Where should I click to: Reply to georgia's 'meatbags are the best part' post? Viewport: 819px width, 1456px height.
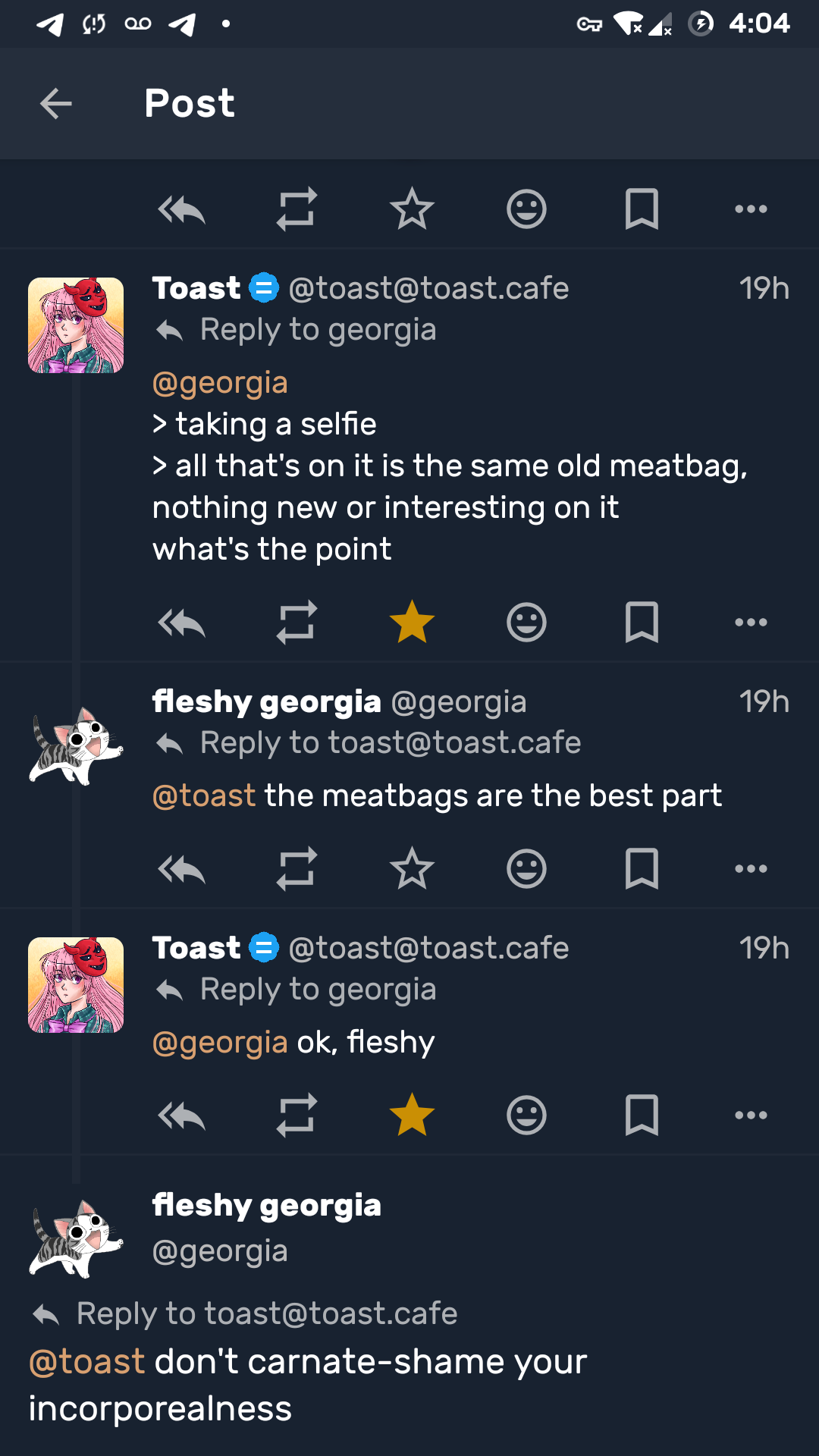(x=182, y=869)
